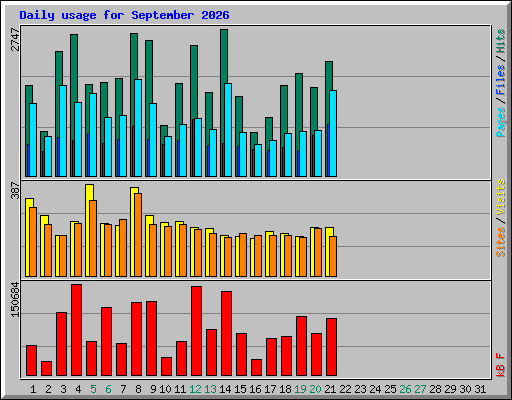Click day 15 on the x-axis

[240, 389]
